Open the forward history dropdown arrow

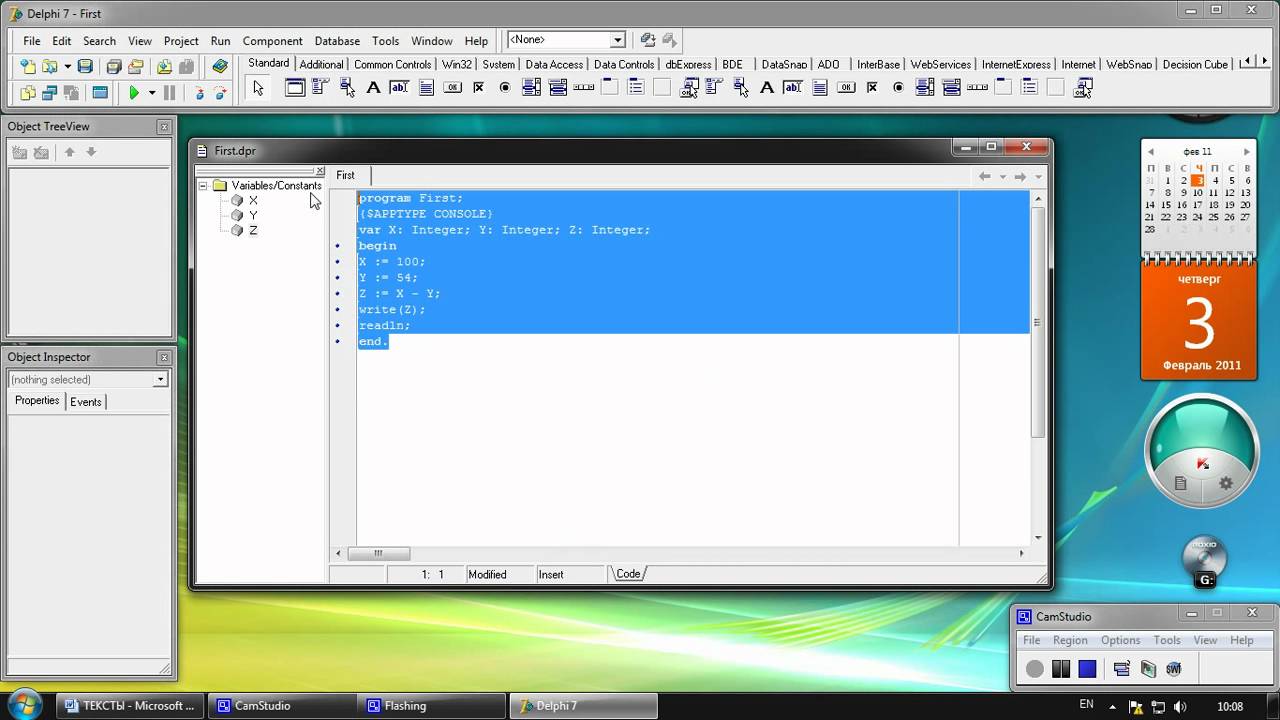(x=1038, y=177)
